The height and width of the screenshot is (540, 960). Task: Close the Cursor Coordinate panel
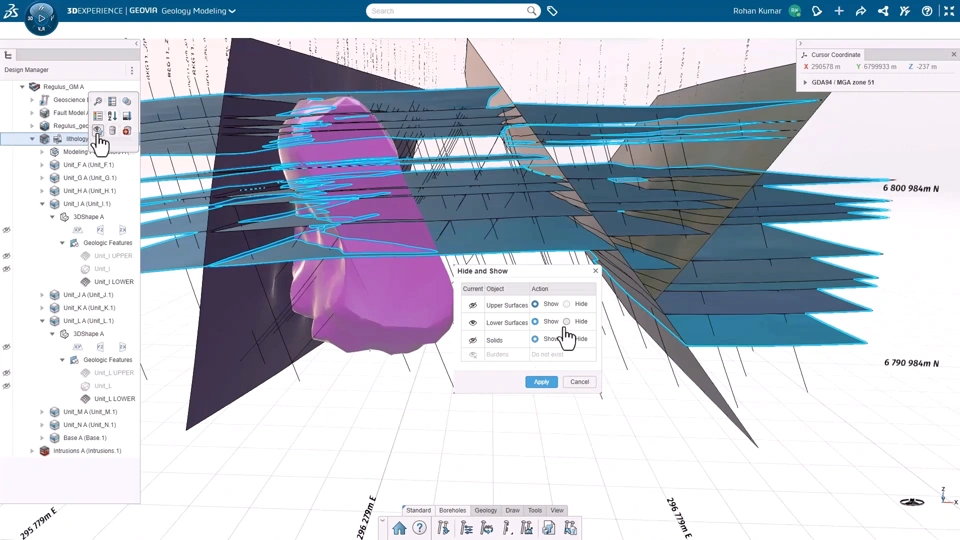tap(953, 54)
